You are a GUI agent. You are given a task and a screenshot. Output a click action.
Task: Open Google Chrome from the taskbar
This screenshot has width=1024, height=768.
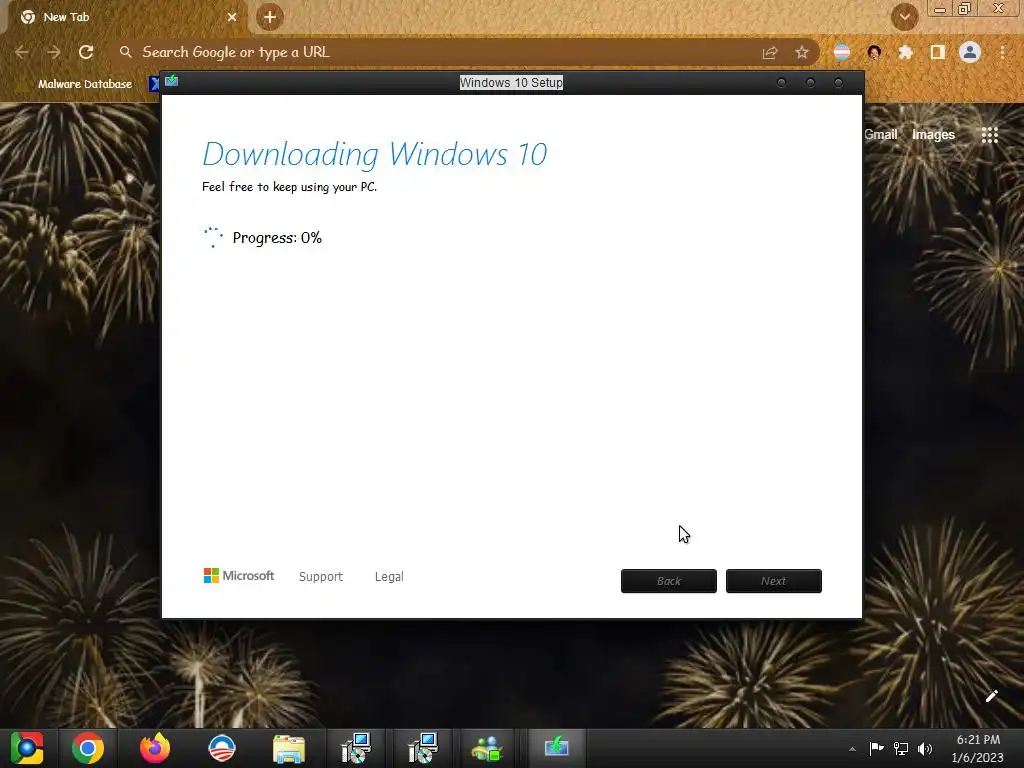[x=88, y=748]
